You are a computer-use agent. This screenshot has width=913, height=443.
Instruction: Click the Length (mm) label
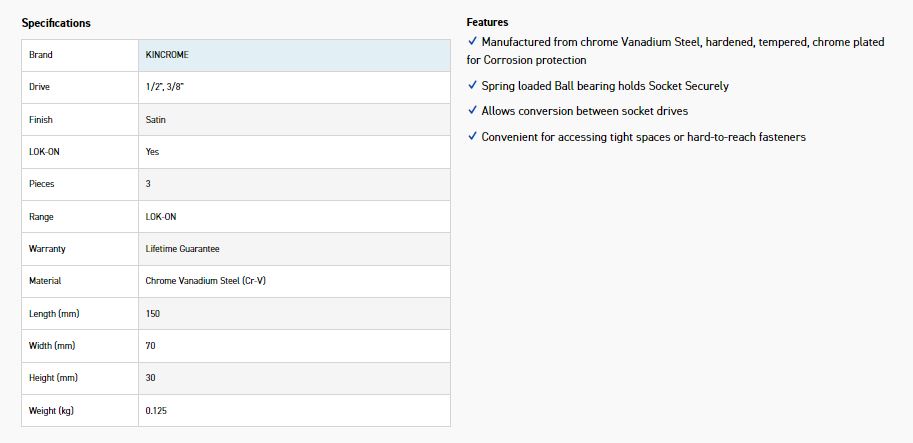click(54, 314)
